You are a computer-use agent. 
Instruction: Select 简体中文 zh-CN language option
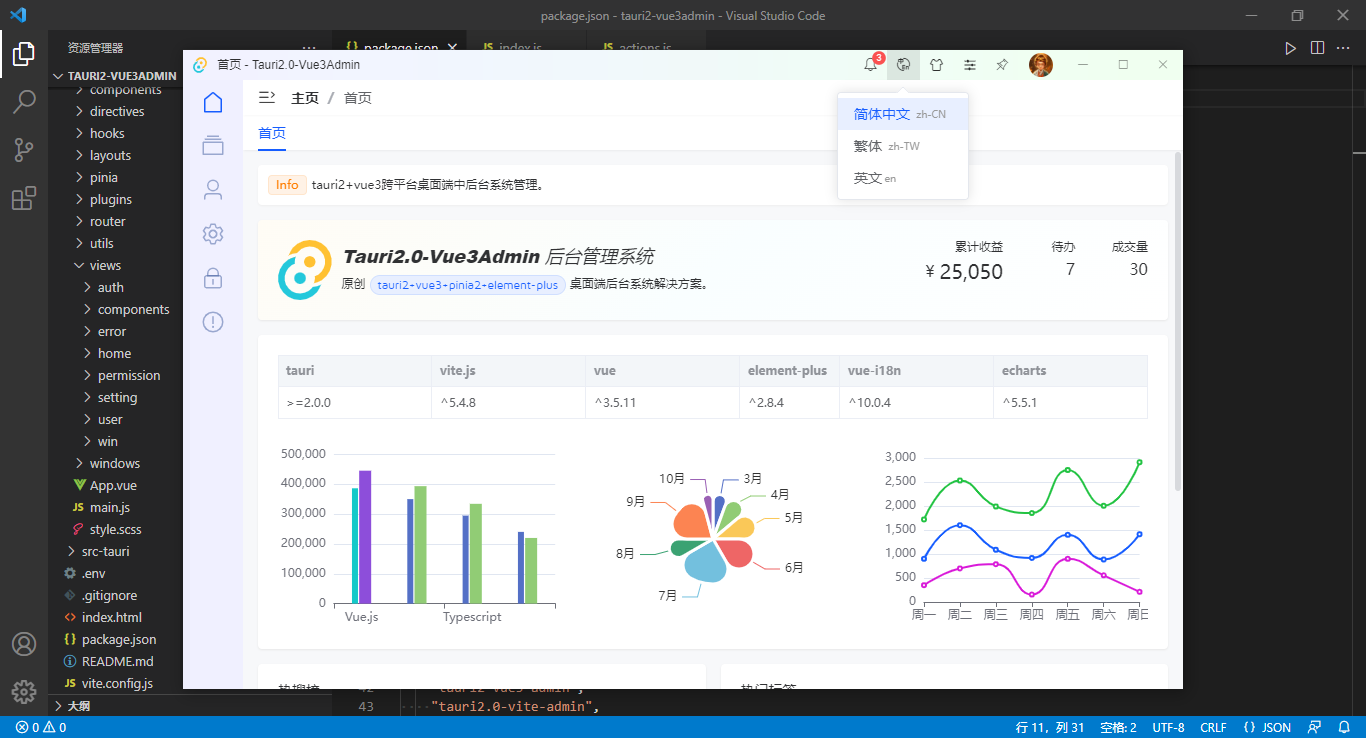(903, 114)
